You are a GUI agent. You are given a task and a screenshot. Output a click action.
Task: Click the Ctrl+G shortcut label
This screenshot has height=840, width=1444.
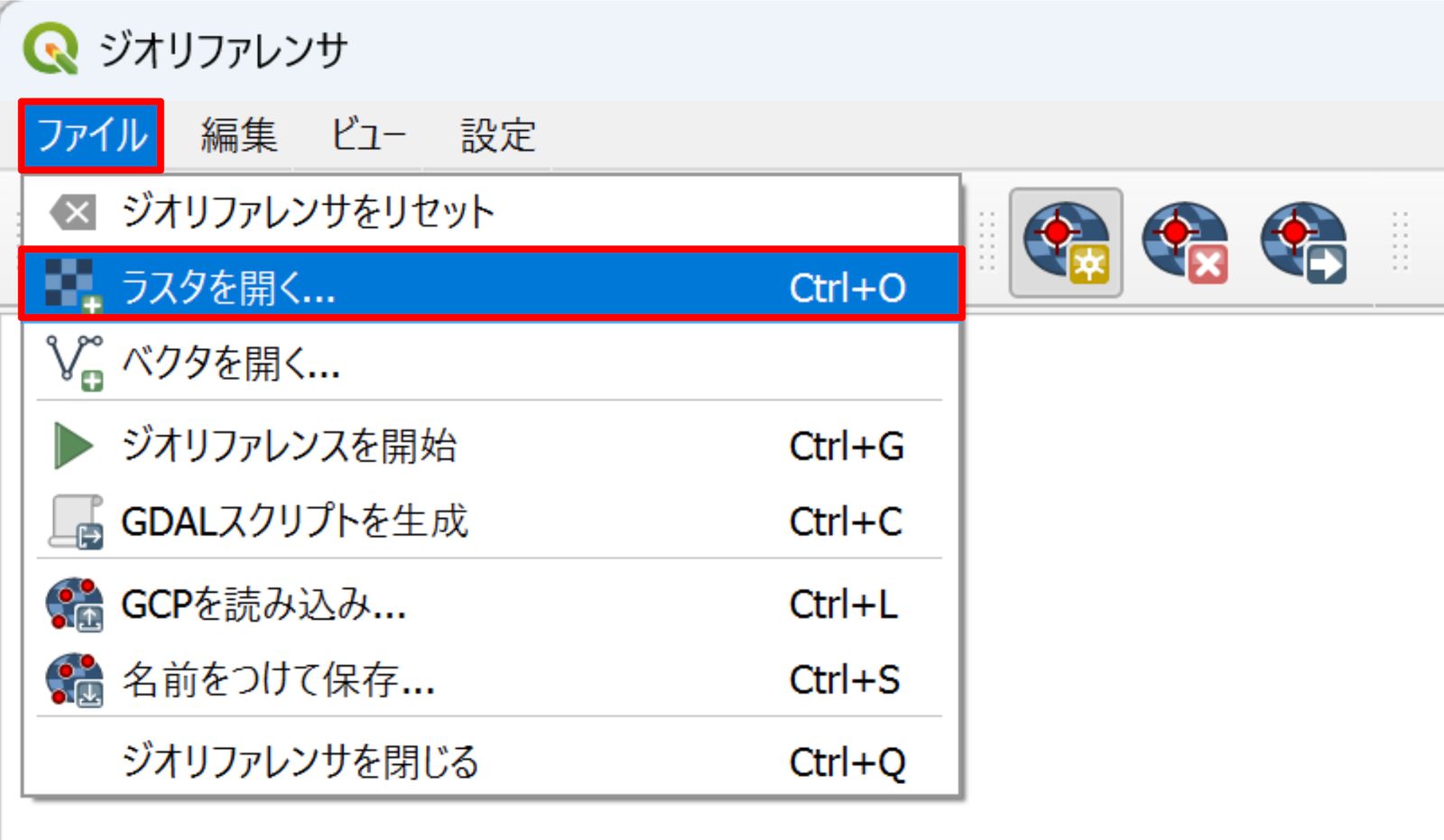tap(847, 447)
